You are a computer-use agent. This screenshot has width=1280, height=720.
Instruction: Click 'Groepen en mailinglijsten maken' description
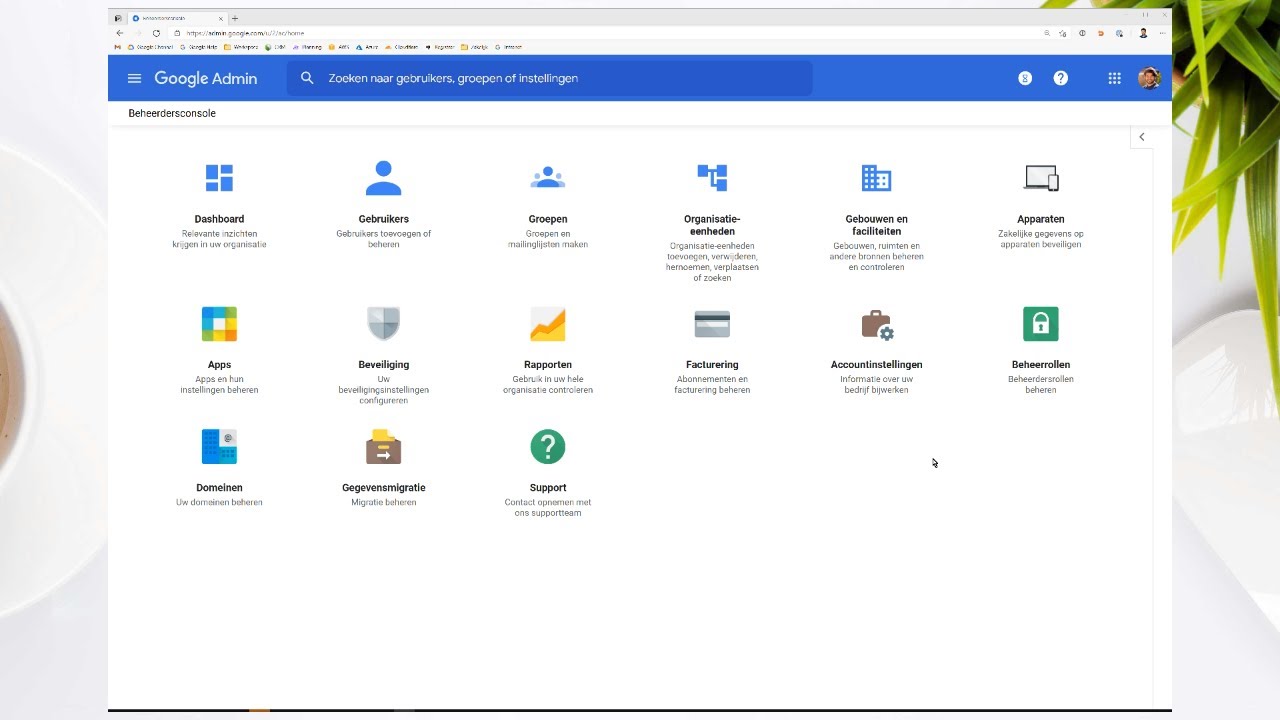(548, 239)
